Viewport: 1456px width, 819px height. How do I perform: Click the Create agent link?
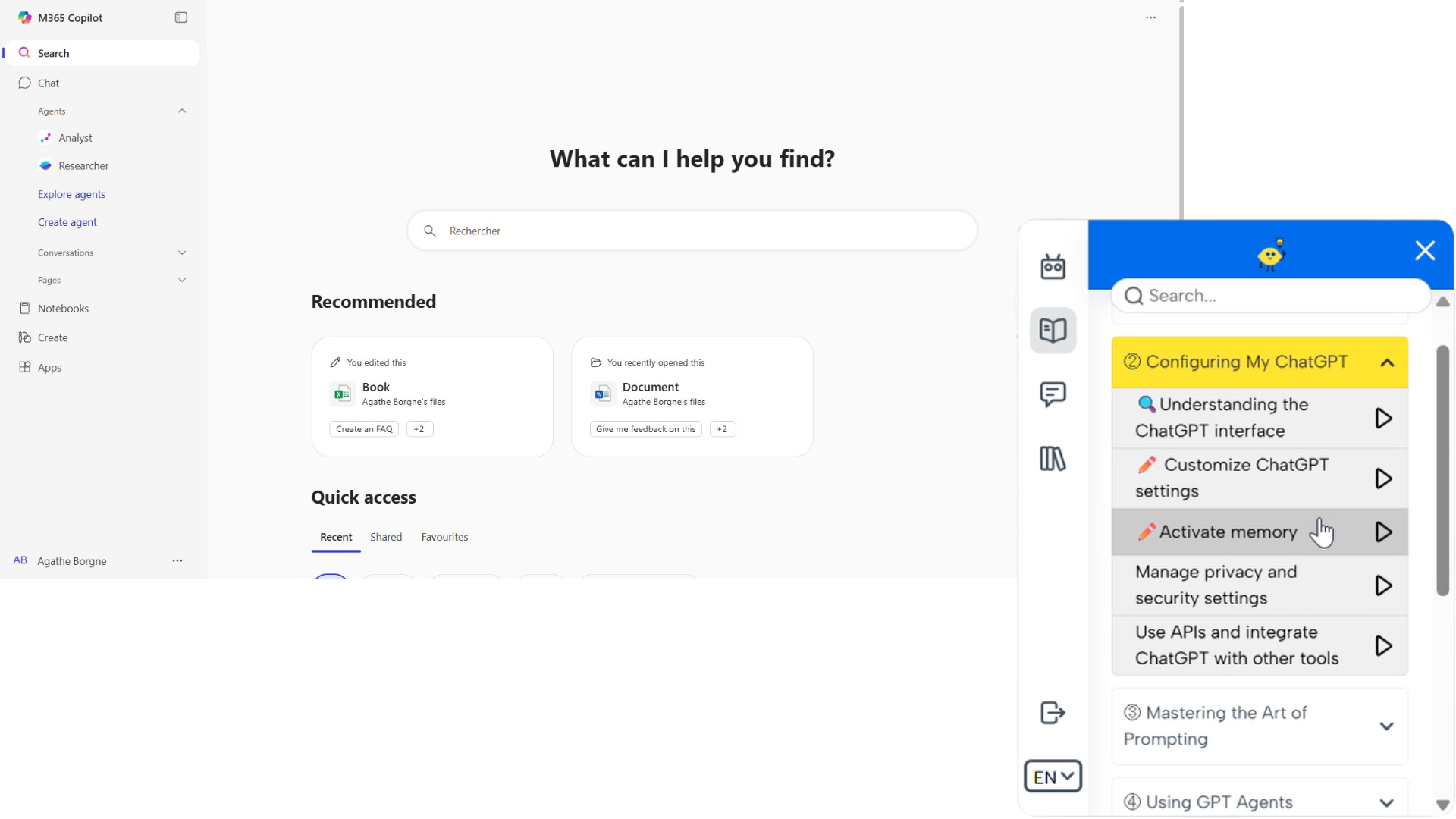[67, 222]
